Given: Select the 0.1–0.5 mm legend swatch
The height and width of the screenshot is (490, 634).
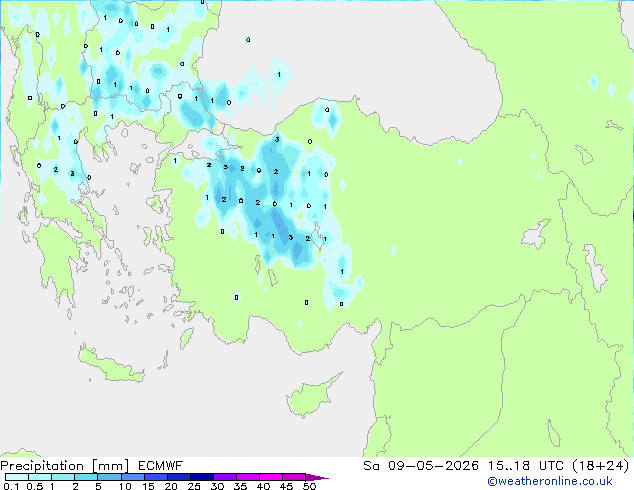Looking at the screenshot, I should tap(17, 477).
